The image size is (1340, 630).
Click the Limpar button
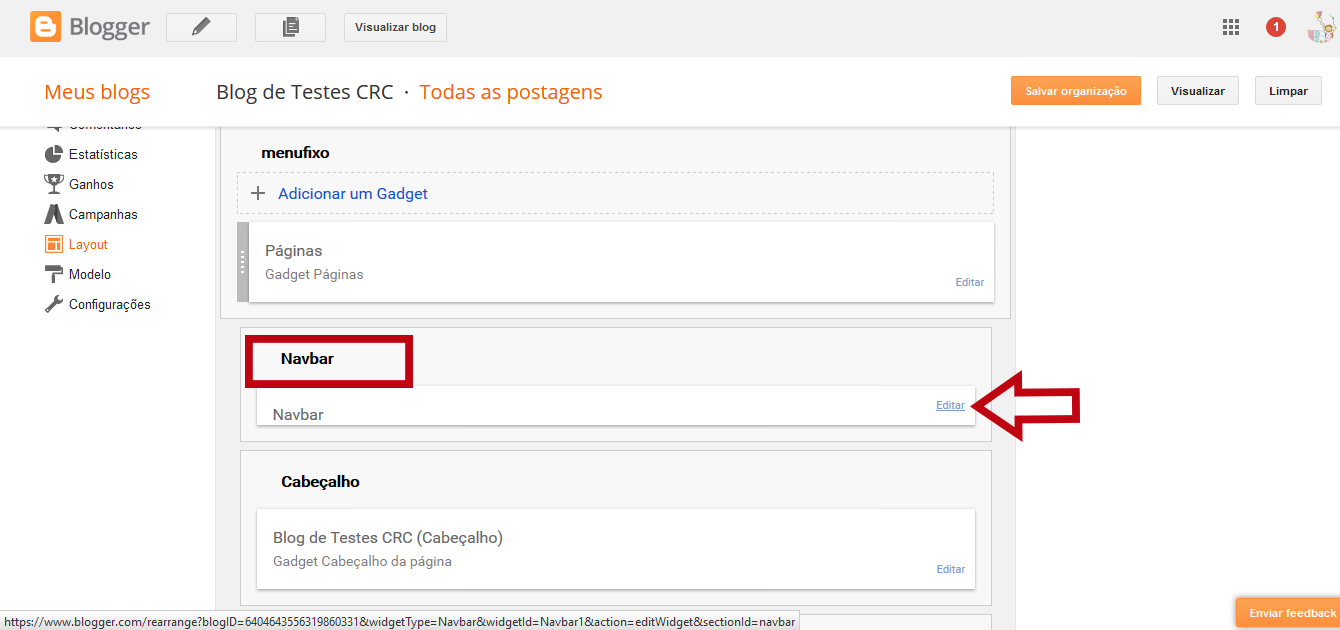[x=1288, y=90]
